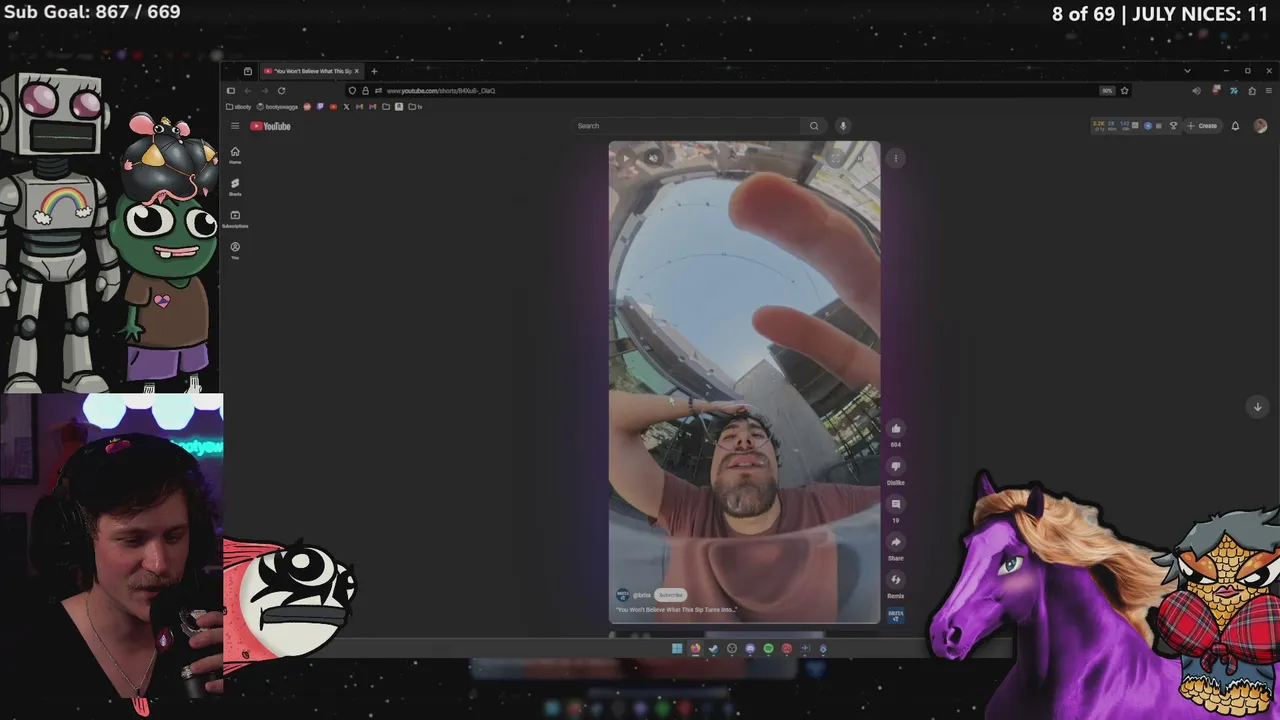Open Steam from the taskbar

pos(713,648)
